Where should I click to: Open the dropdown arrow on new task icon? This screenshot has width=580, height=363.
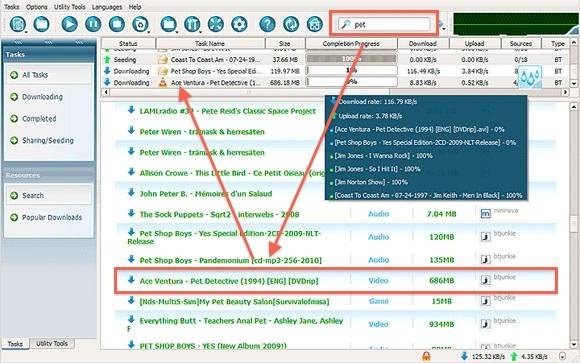pyautogui.click(x=26, y=33)
